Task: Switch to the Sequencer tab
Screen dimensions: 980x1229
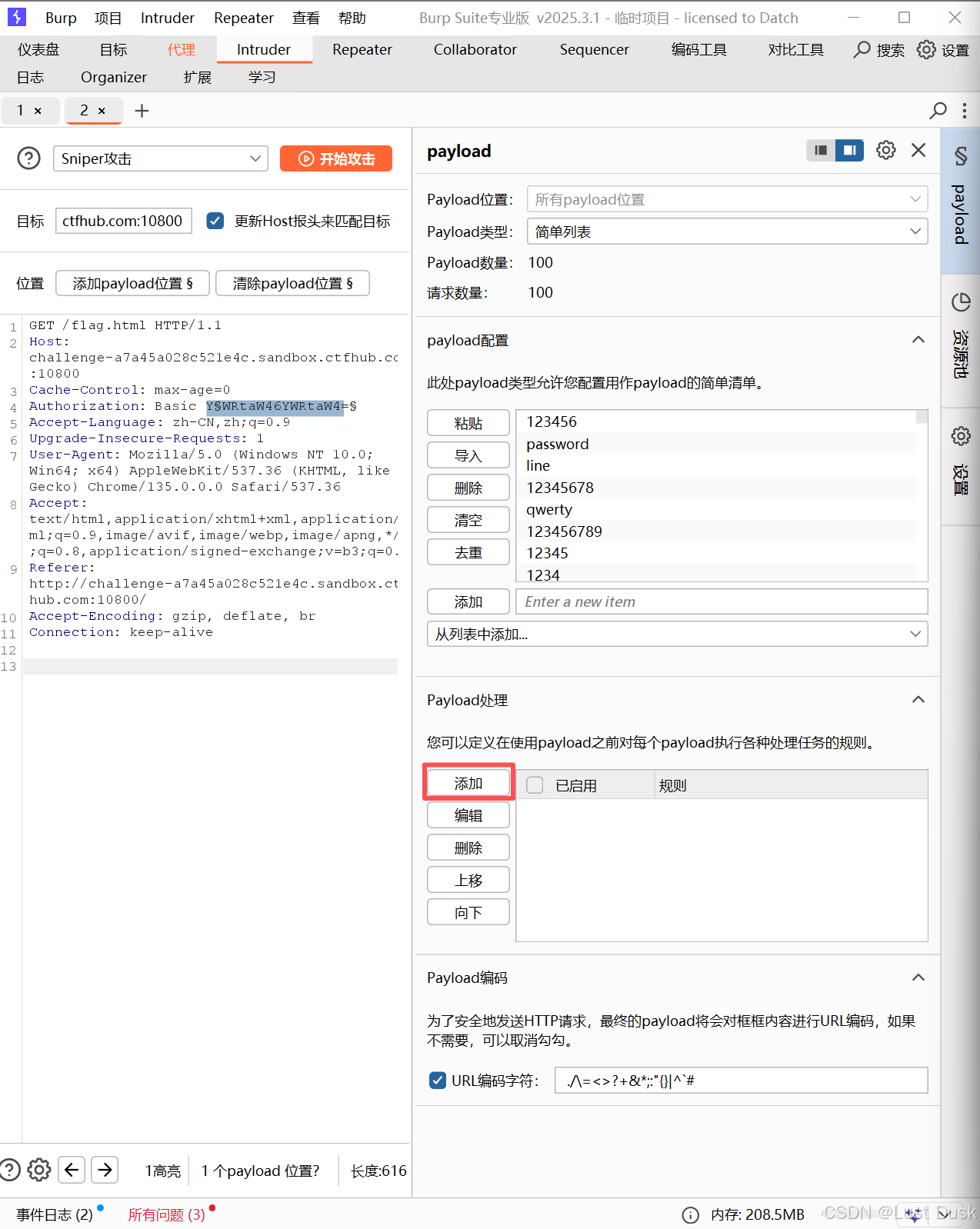Action: (595, 49)
